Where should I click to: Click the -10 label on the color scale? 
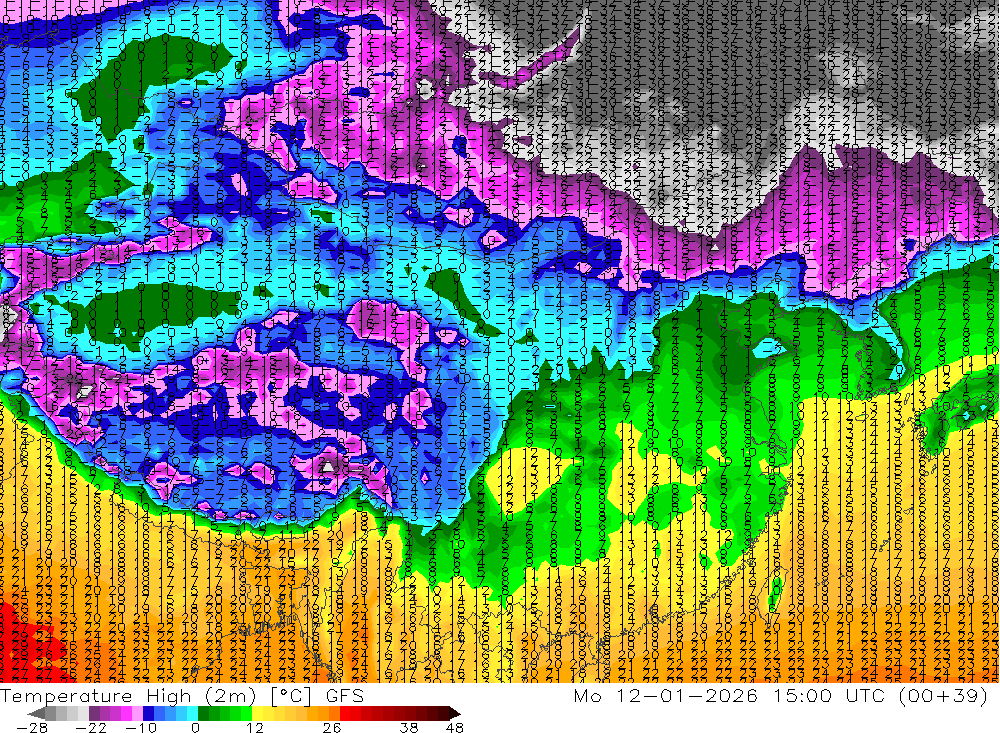[141, 728]
